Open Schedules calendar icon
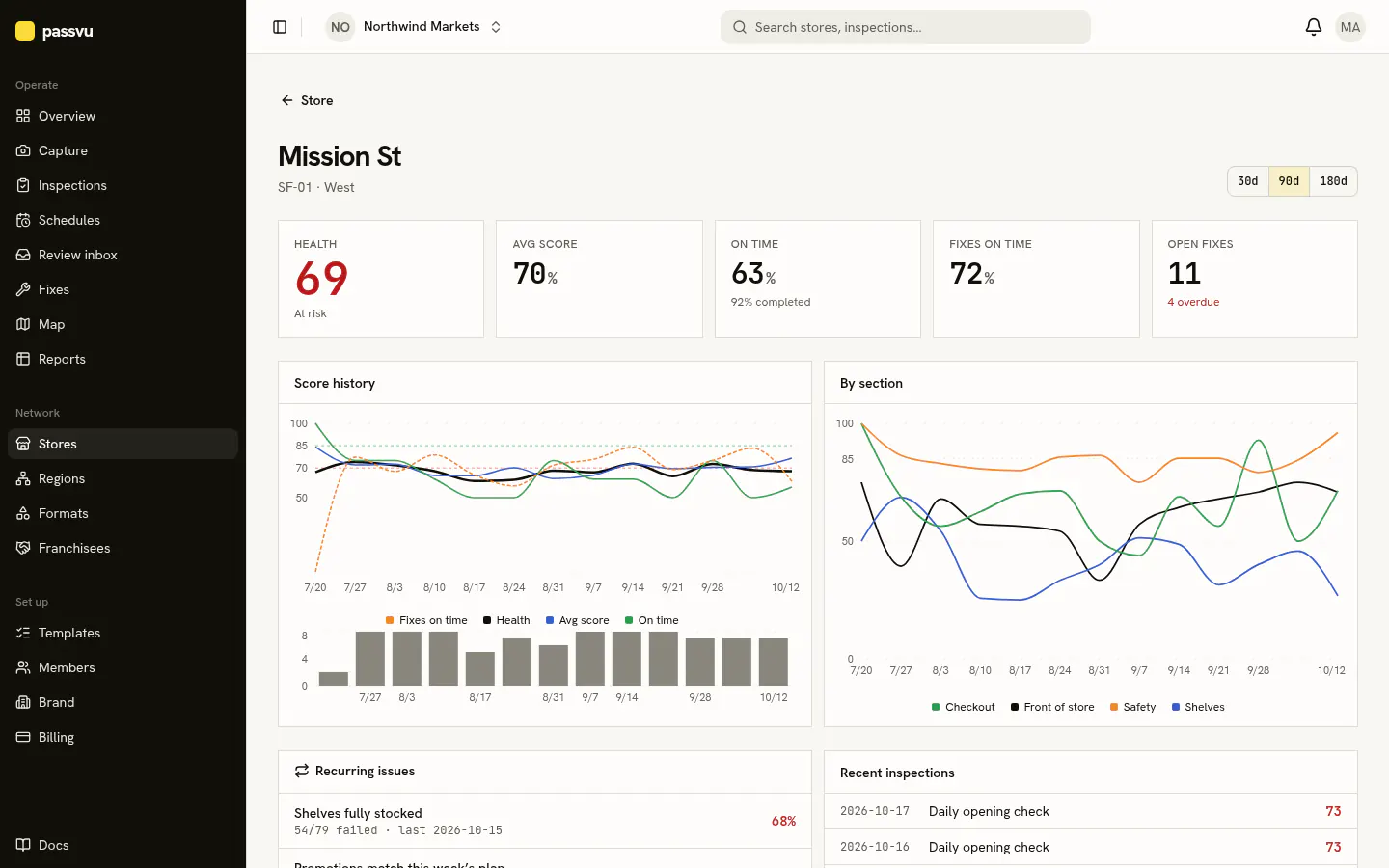 coord(23,220)
